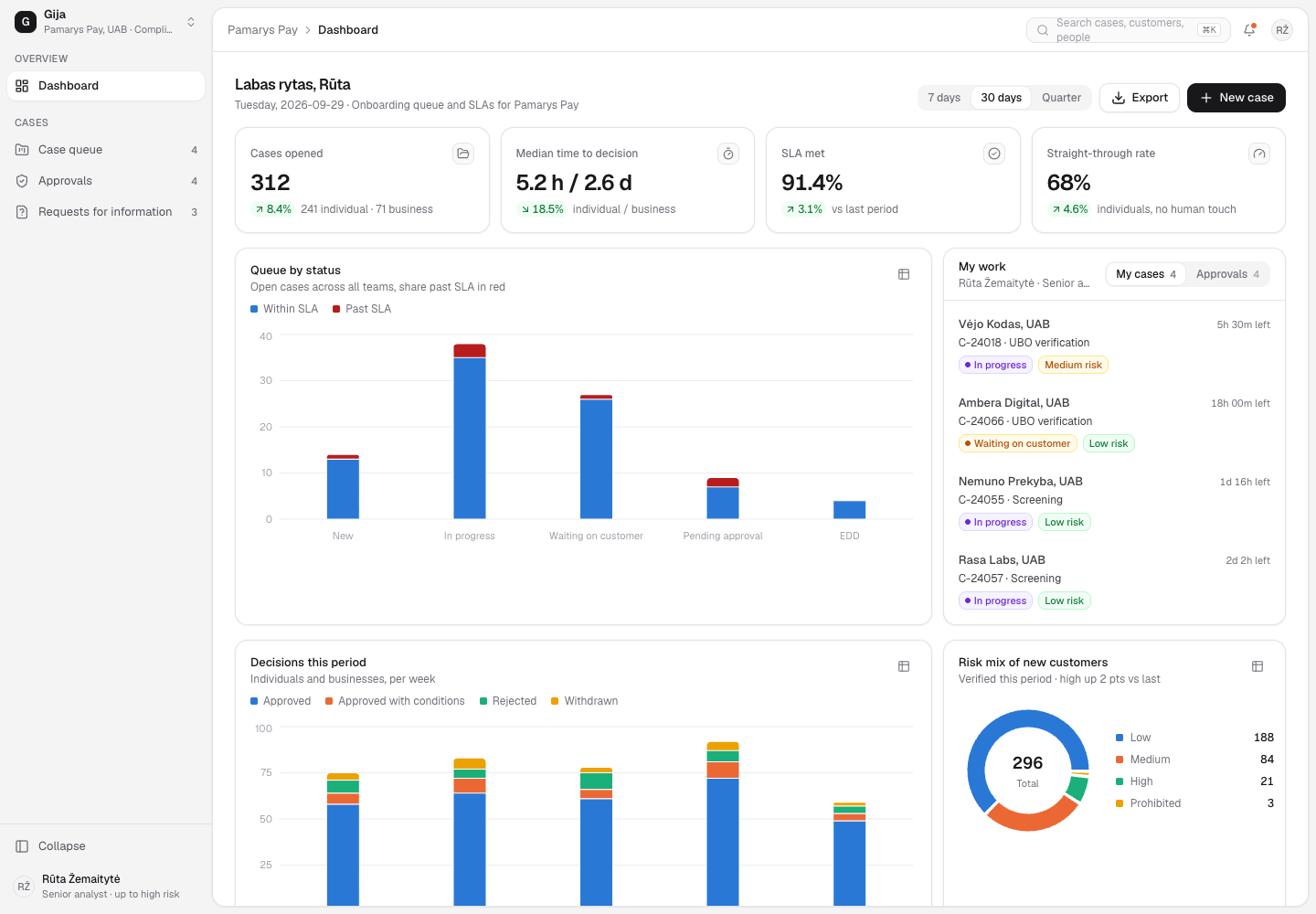
Task: Click the Requests for information icon
Action: [x=22, y=212]
